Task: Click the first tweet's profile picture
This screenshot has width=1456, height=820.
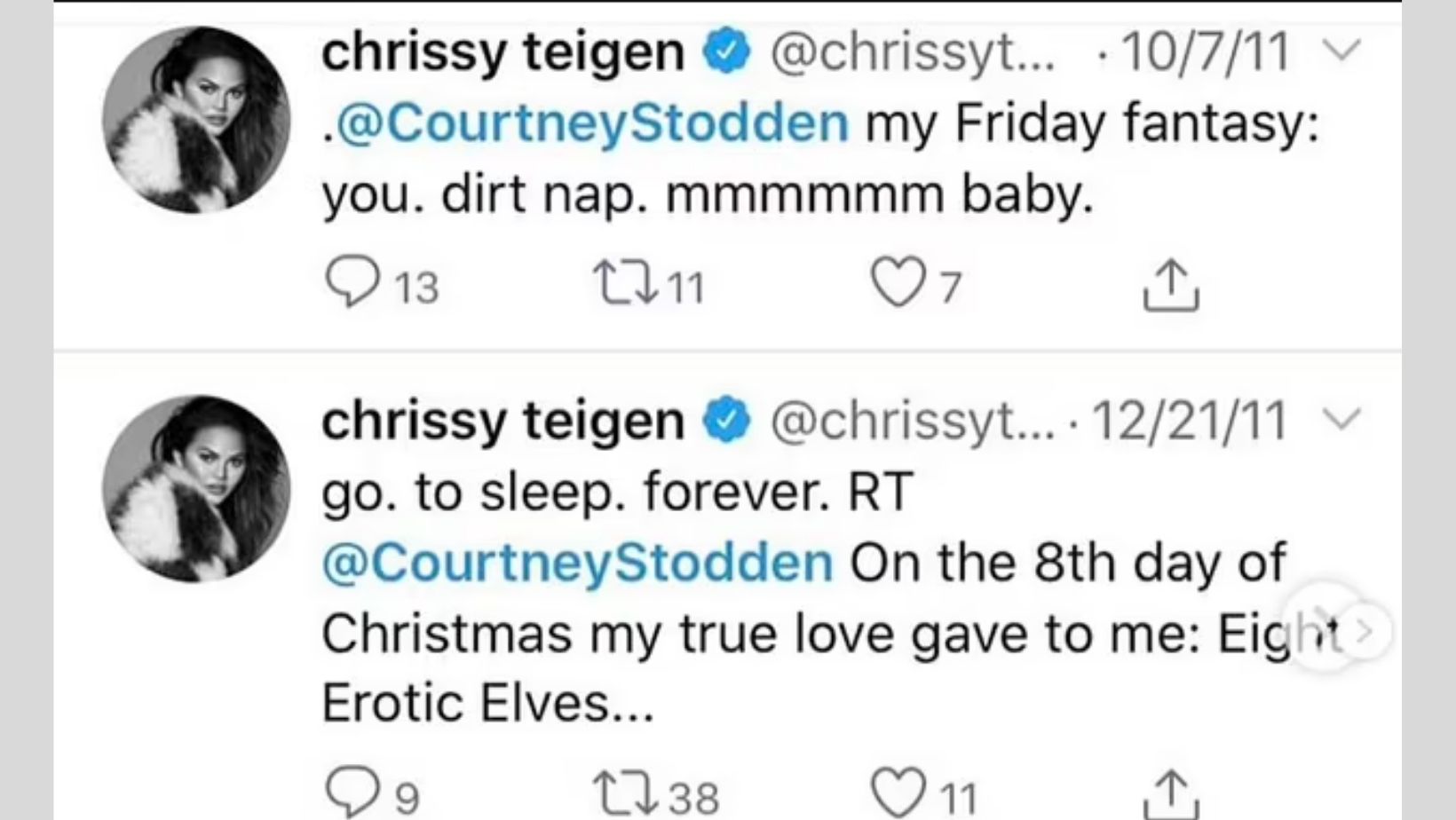Action: coord(197,120)
